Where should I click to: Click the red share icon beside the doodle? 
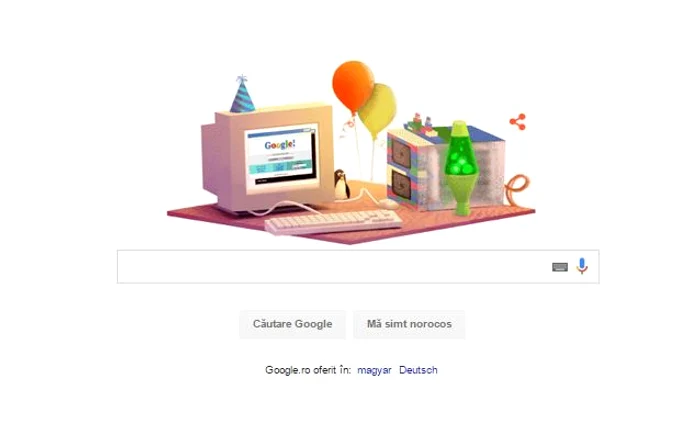tap(518, 122)
